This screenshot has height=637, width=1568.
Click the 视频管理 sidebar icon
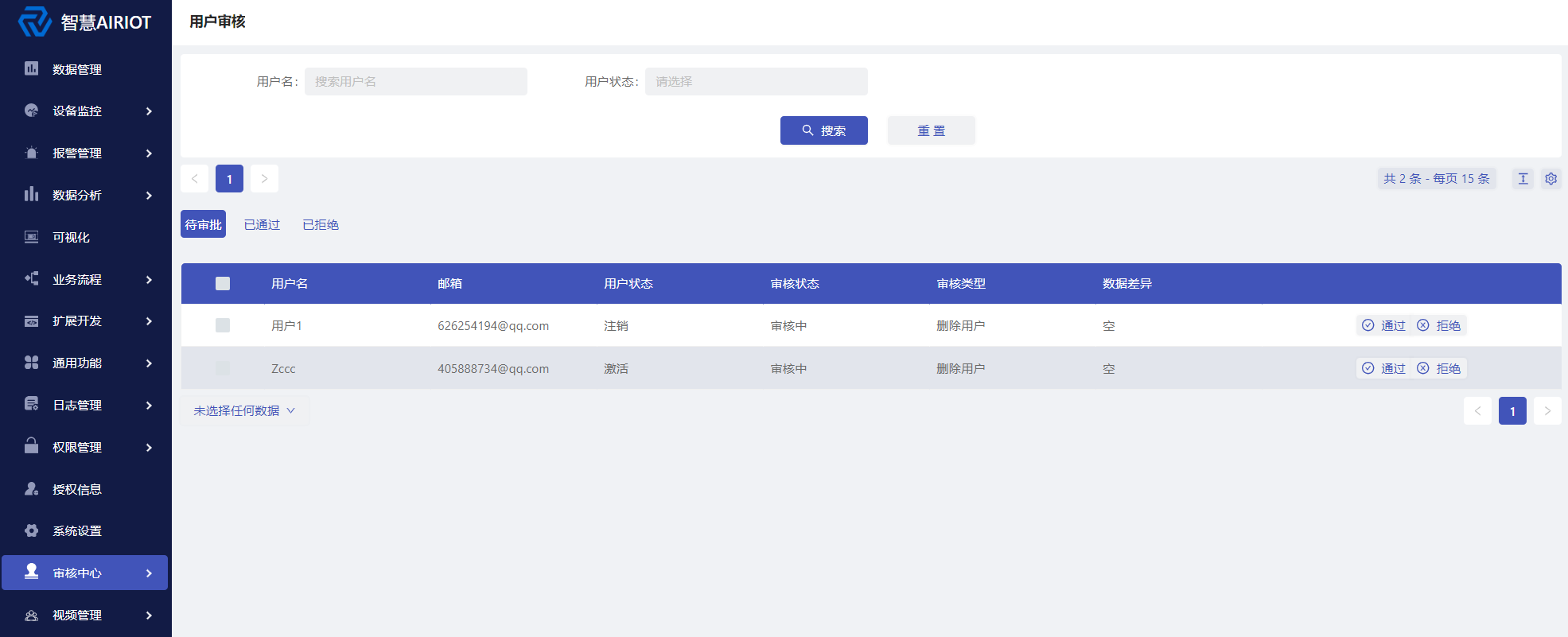point(31,615)
